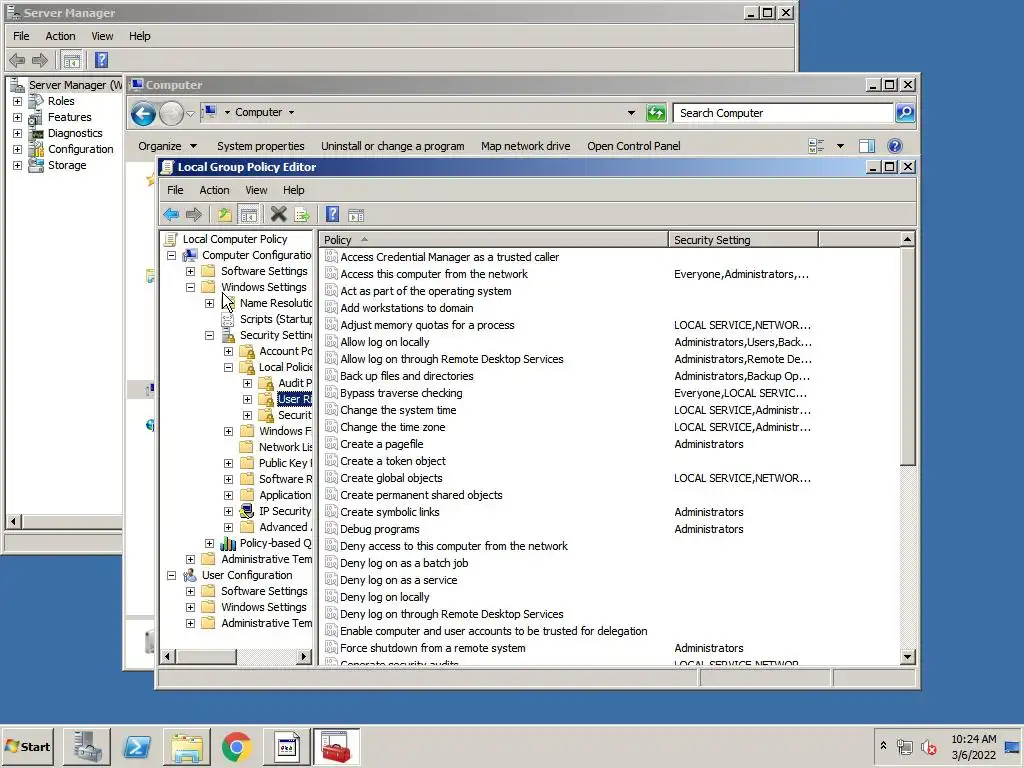Launch Google Chrome from taskbar
Screen dimensions: 1024x768
(x=236, y=746)
